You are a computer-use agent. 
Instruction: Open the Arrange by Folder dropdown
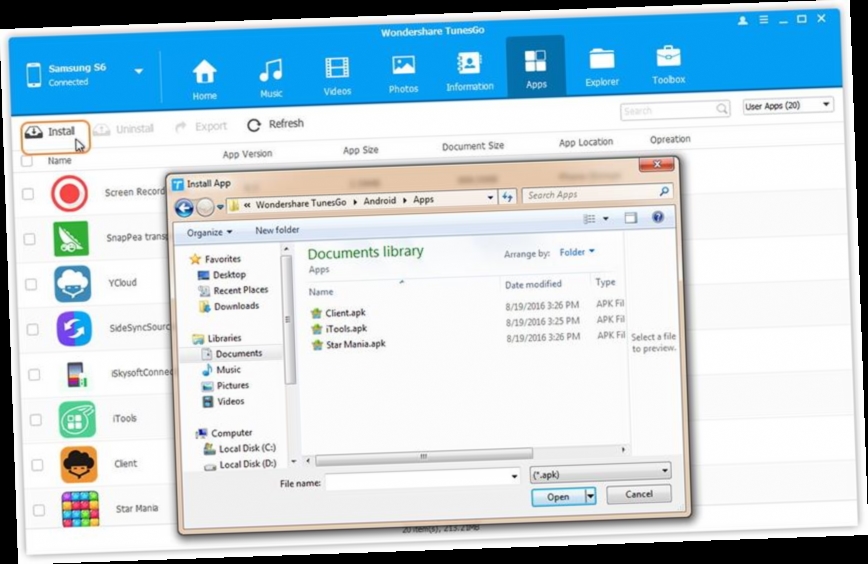[x=577, y=252]
